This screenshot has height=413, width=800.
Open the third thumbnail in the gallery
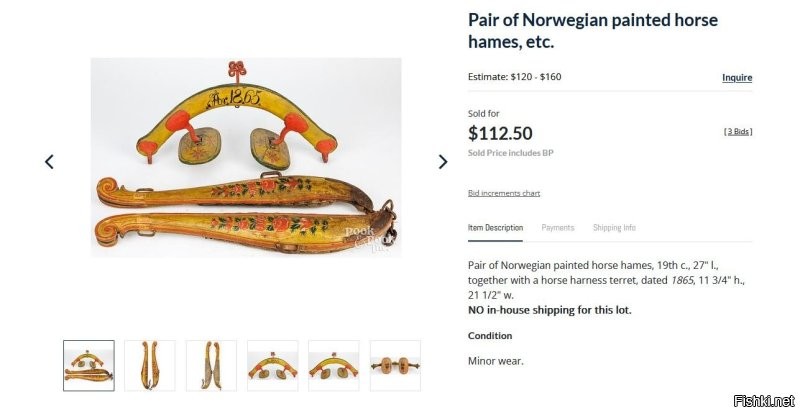pos(211,365)
